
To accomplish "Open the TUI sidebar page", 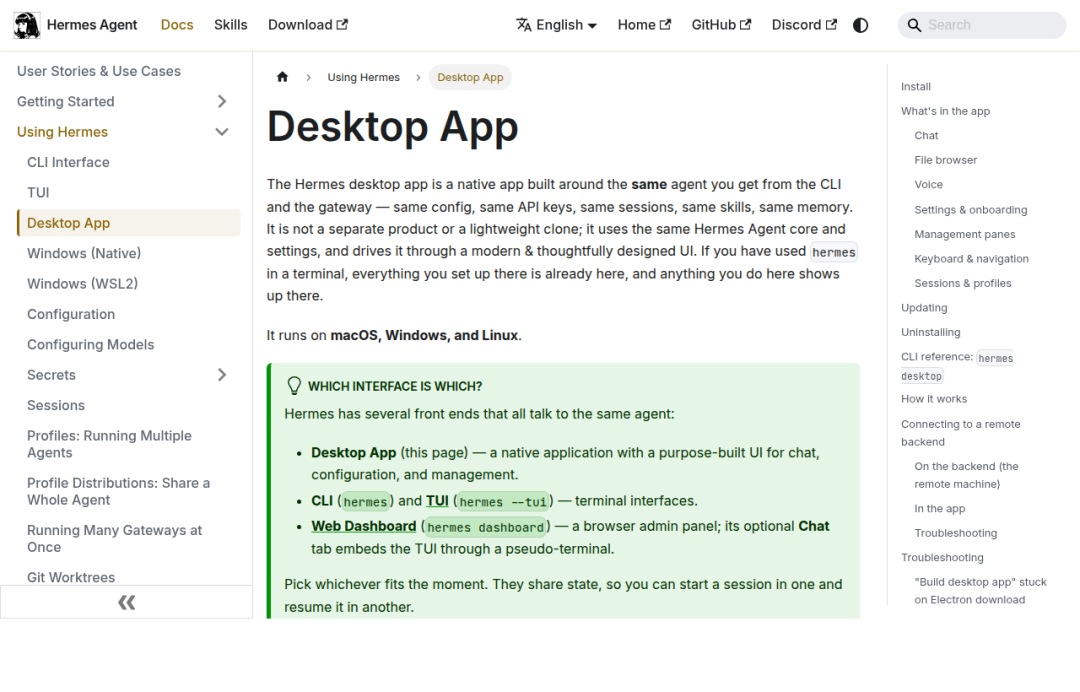I will click(39, 192).
